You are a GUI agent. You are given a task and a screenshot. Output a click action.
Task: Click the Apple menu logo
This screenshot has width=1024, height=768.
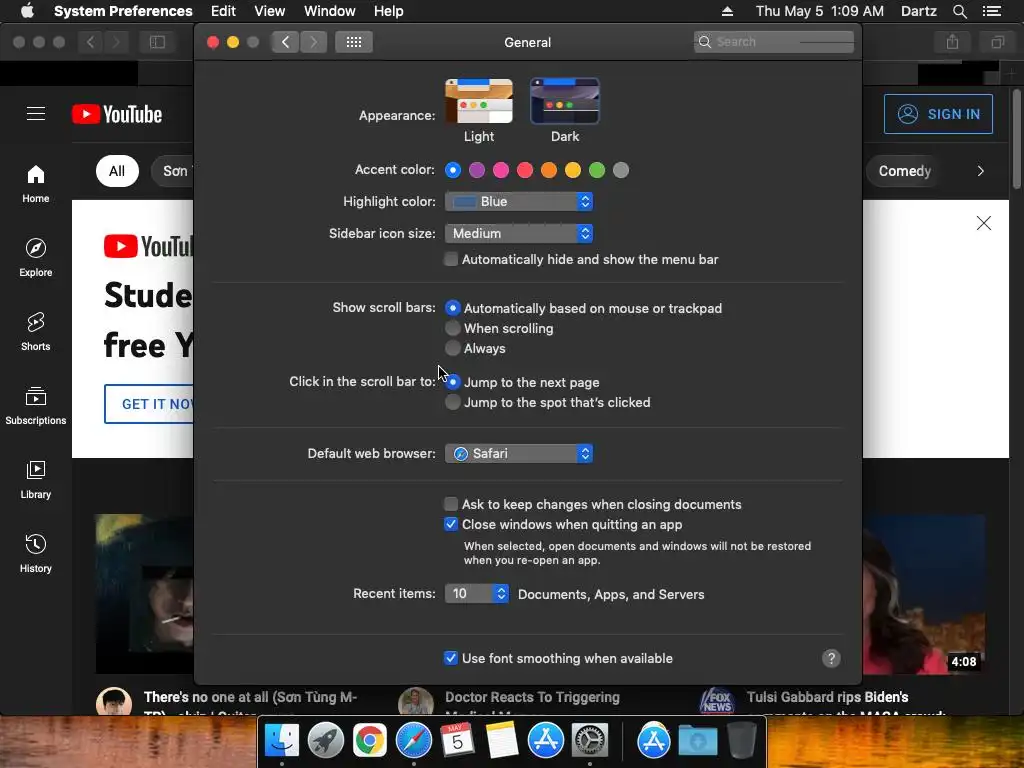click(27, 11)
